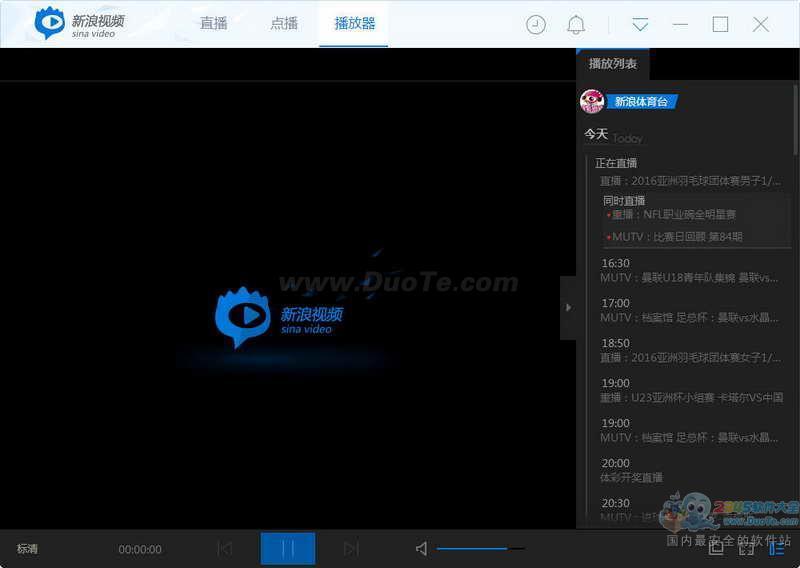The width and height of the screenshot is (800, 568).
Task: Switch to the 点播 tab
Action: pos(284,23)
